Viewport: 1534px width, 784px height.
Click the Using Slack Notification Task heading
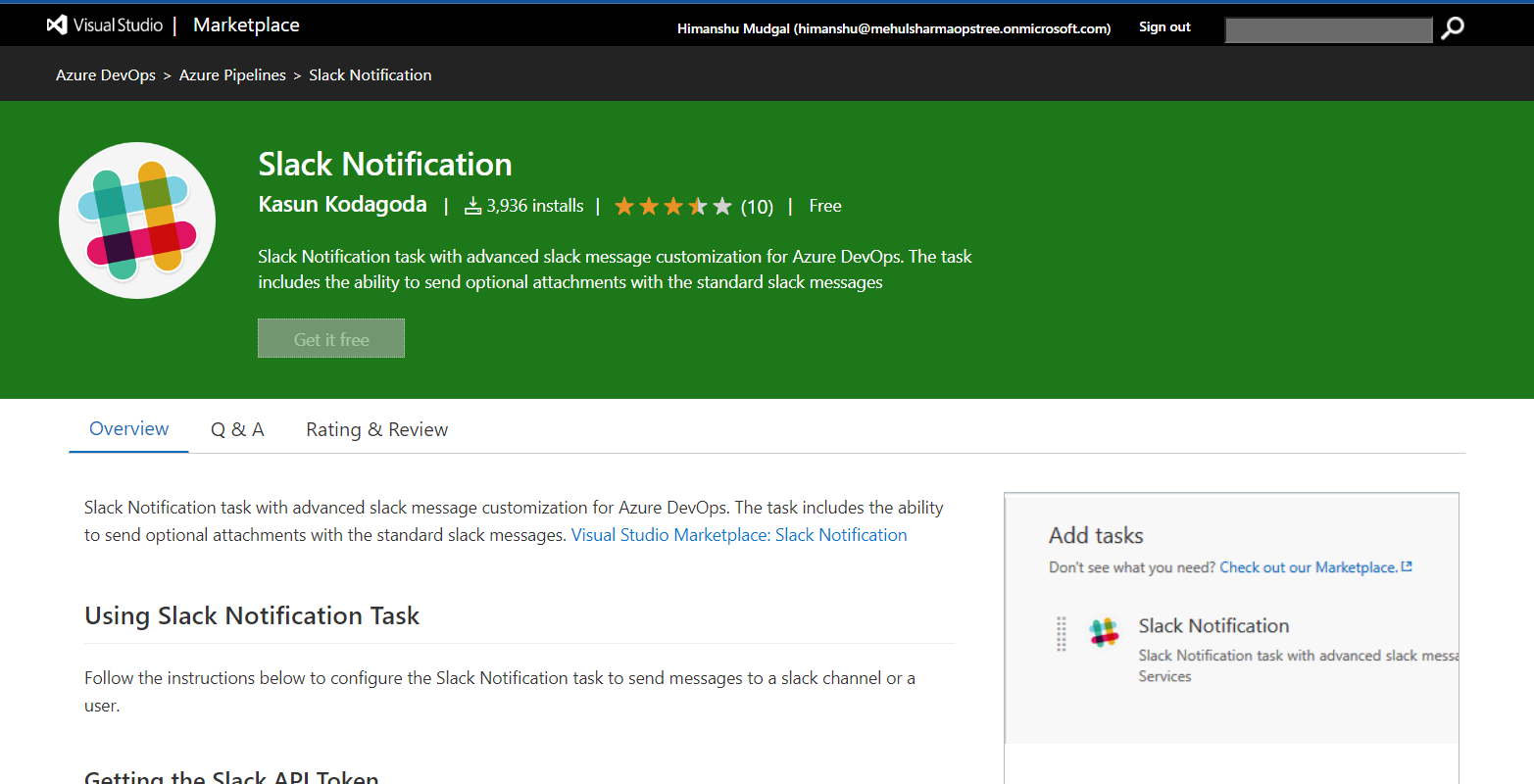pyautogui.click(x=252, y=615)
